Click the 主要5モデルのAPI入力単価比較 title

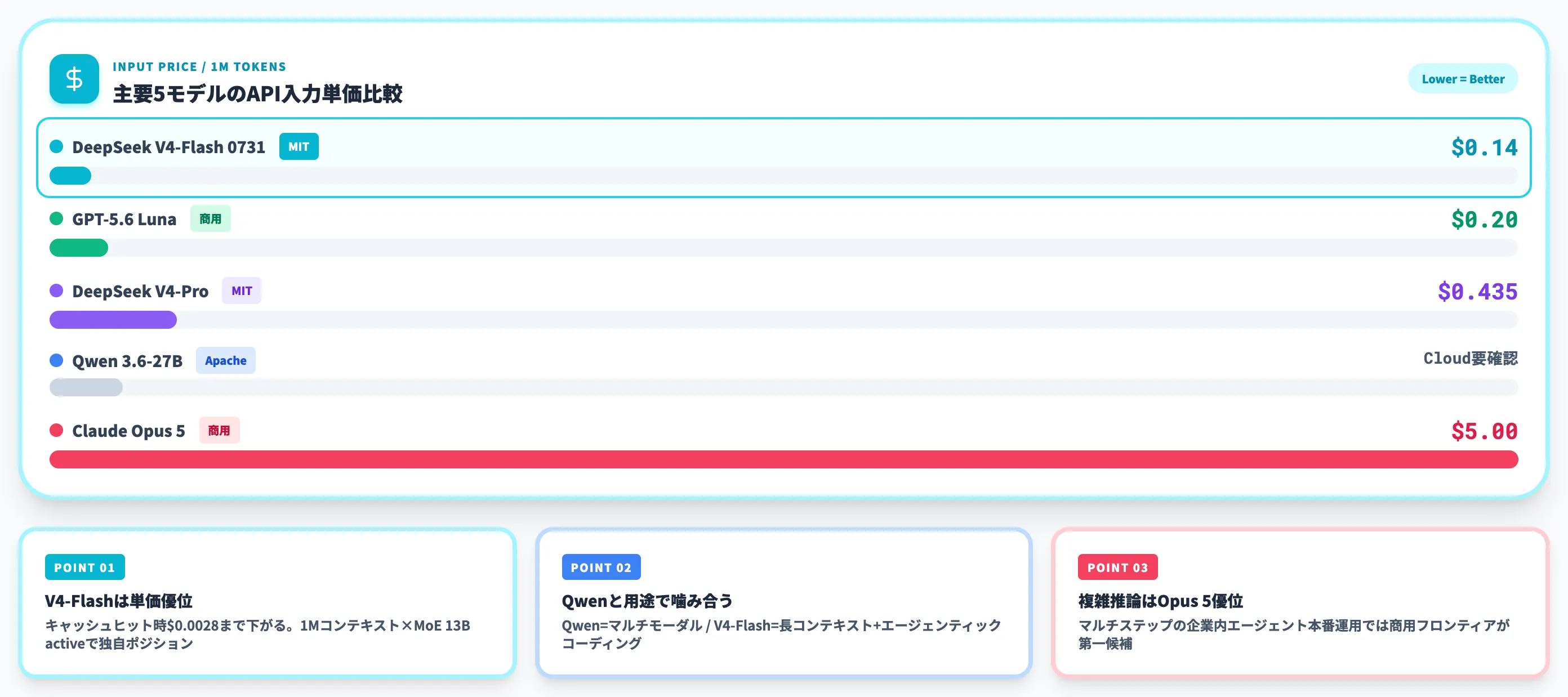(257, 93)
